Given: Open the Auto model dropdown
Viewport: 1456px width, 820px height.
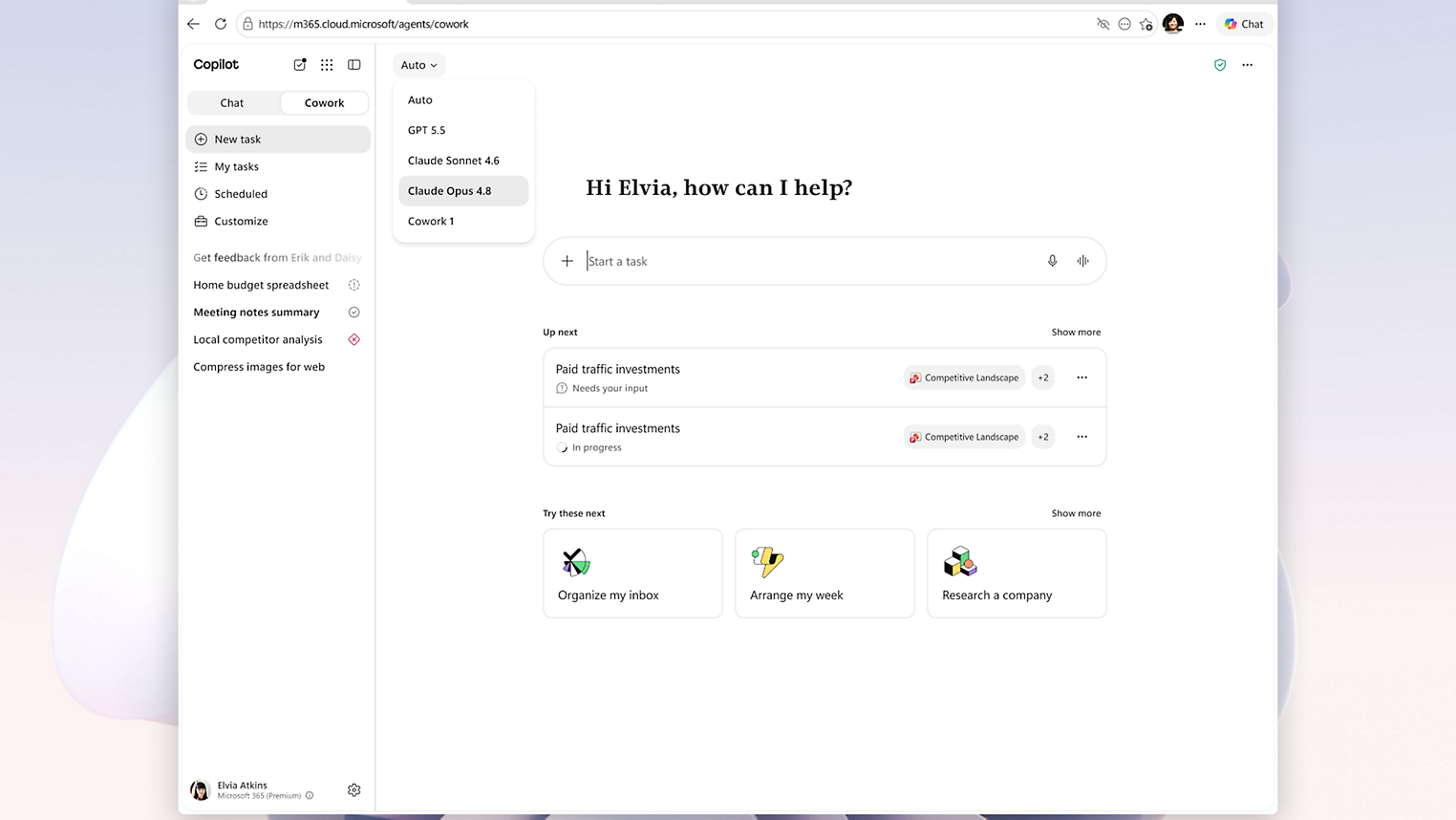Looking at the screenshot, I should (418, 65).
